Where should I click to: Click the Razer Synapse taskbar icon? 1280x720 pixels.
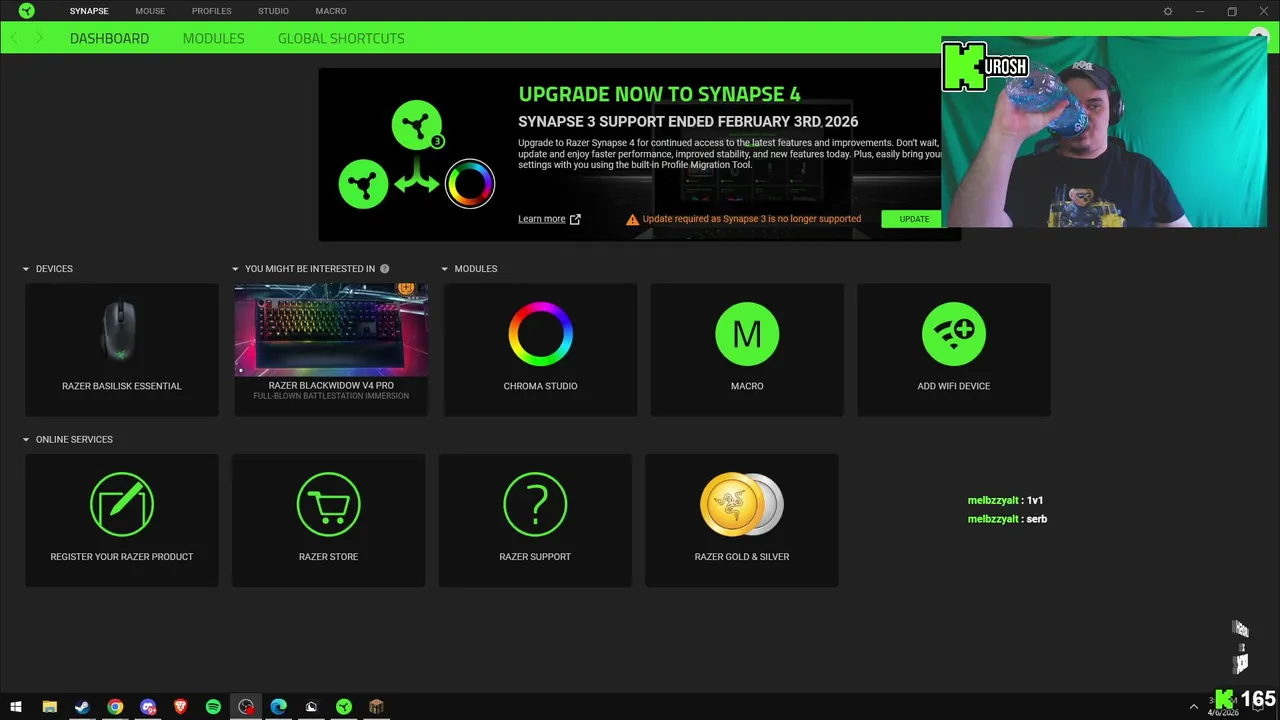click(344, 707)
